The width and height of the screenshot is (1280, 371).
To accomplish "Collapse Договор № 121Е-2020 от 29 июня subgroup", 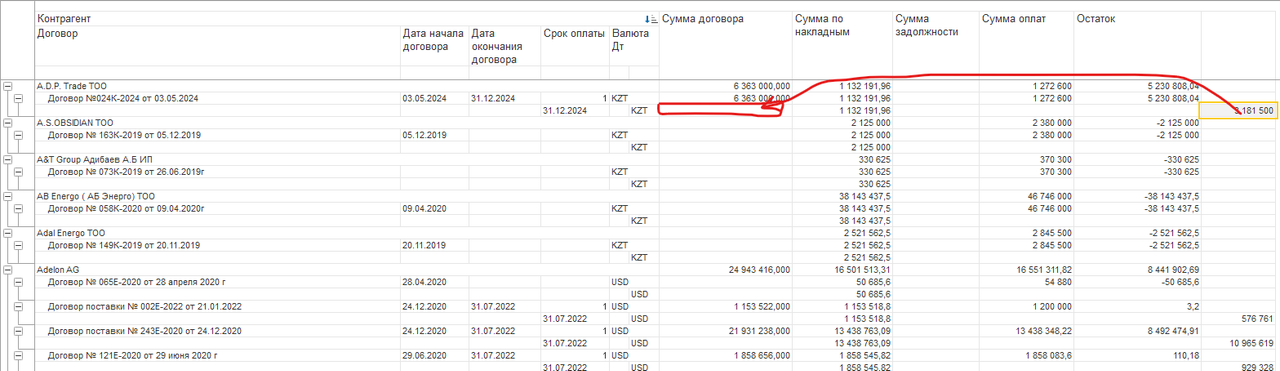I will (19, 355).
